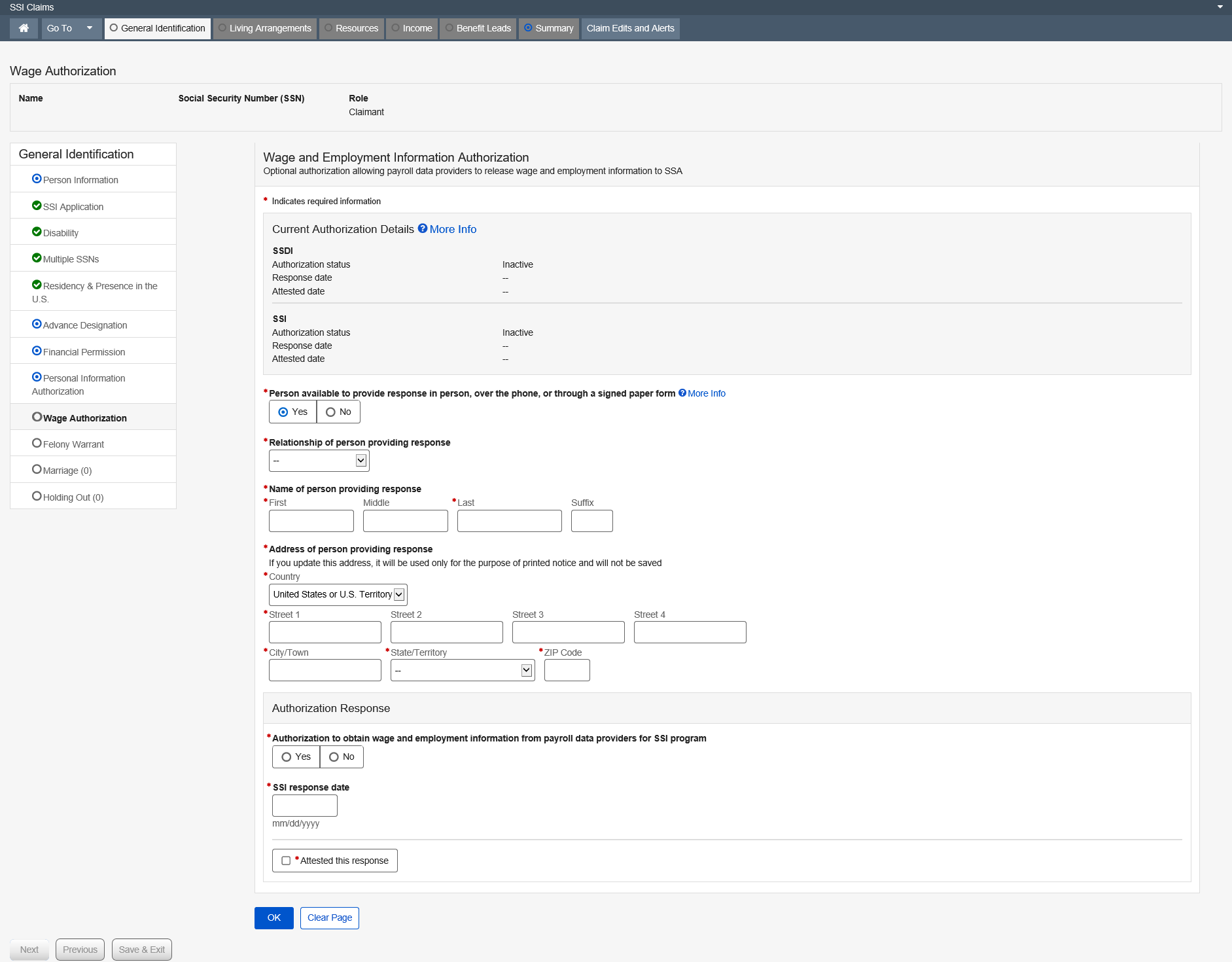
Task: Click the Felony Warrant status circle icon
Action: point(37,443)
